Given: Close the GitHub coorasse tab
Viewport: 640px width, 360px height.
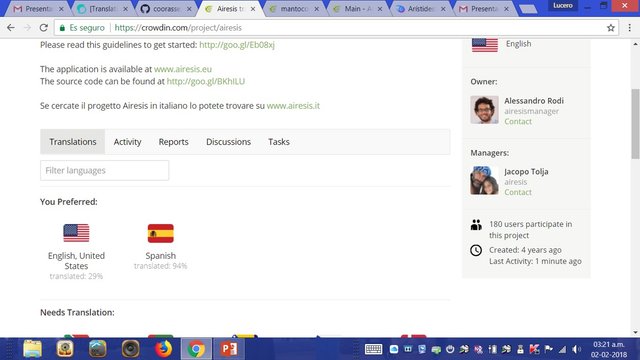Looking at the screenshot, I should pyautogui.click(x=189, y=9).
